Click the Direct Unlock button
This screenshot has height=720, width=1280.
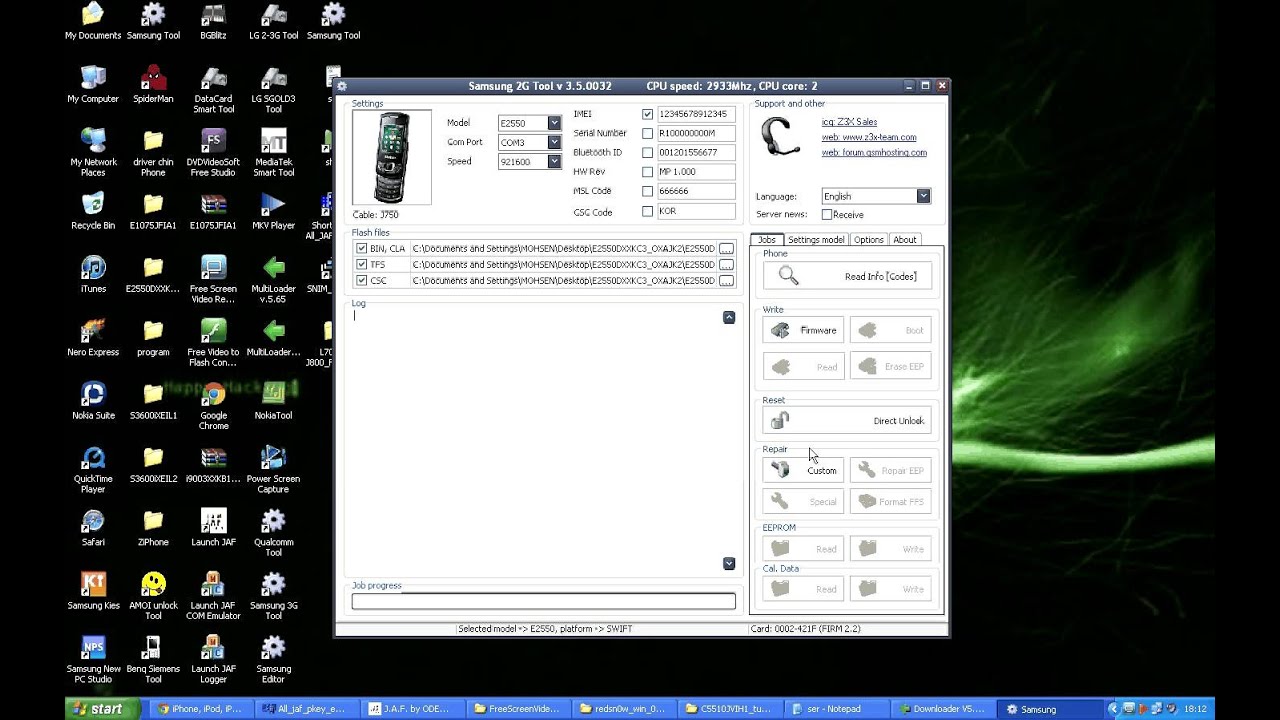[x=847, y=420]
